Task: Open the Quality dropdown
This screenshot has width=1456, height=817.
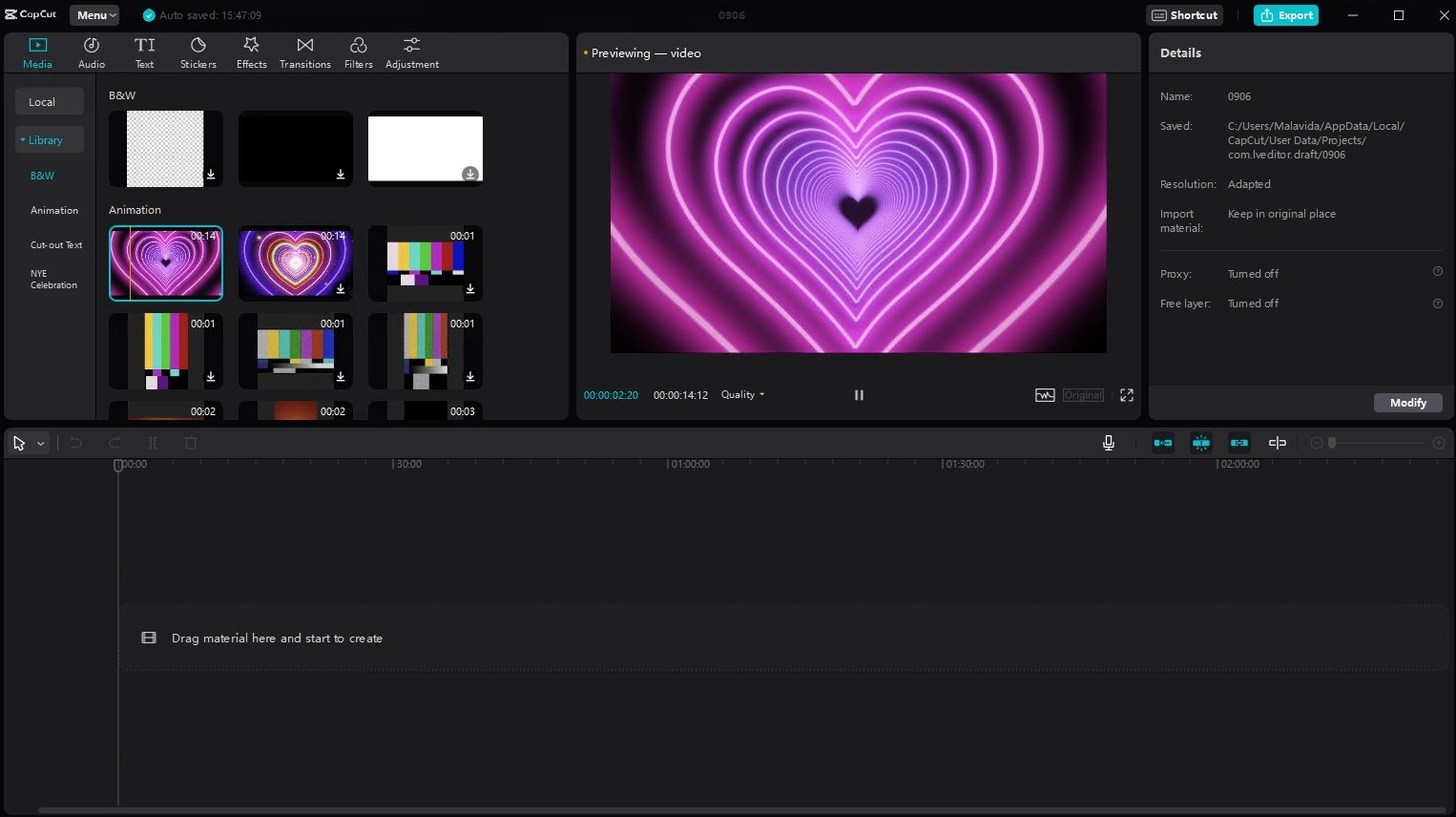Action: (741, 394)
